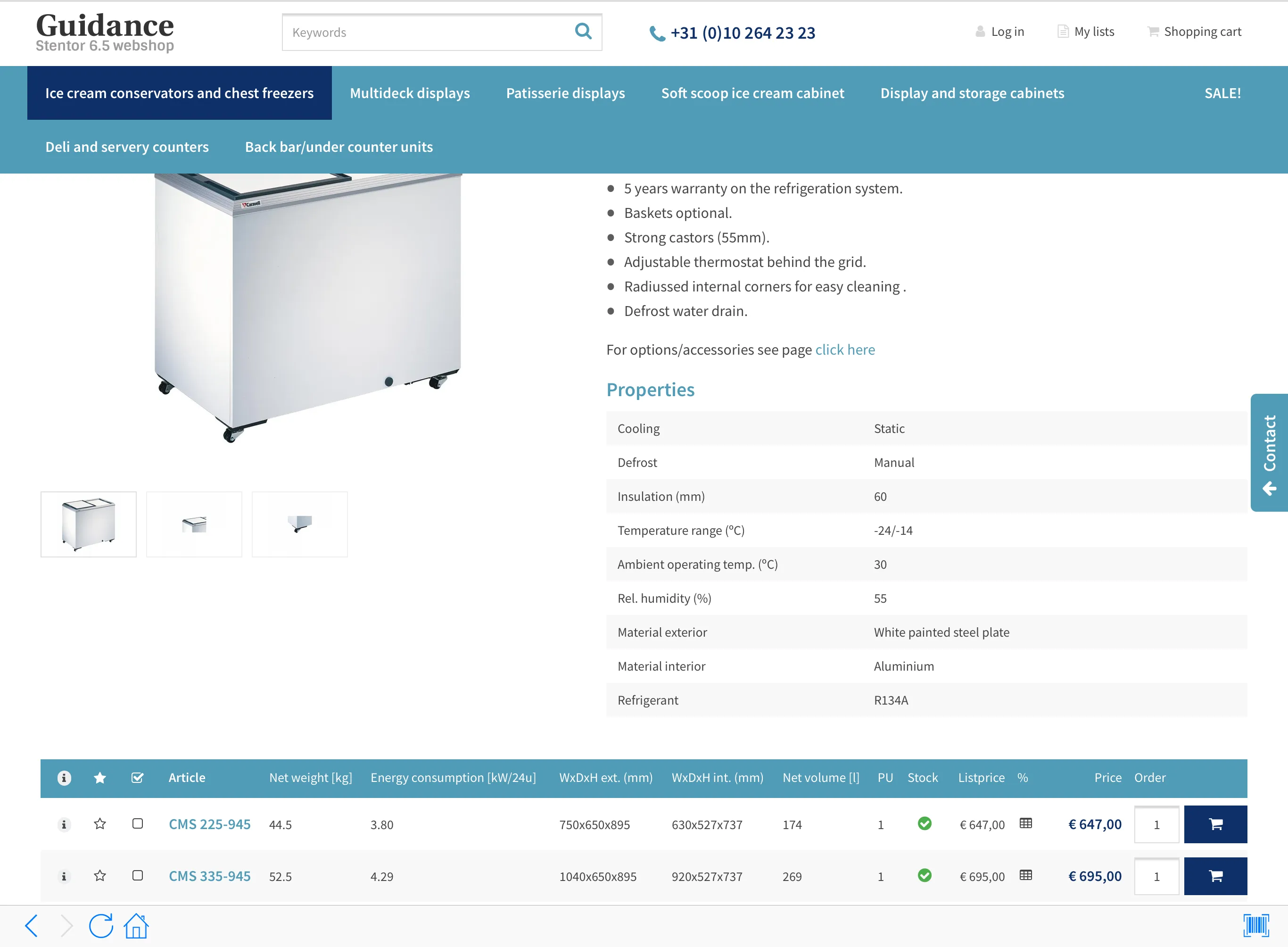The image size is (1288, 947).
Task: Click the shopping cart icon for CMS 225-945
Action: click(1215, 824)
